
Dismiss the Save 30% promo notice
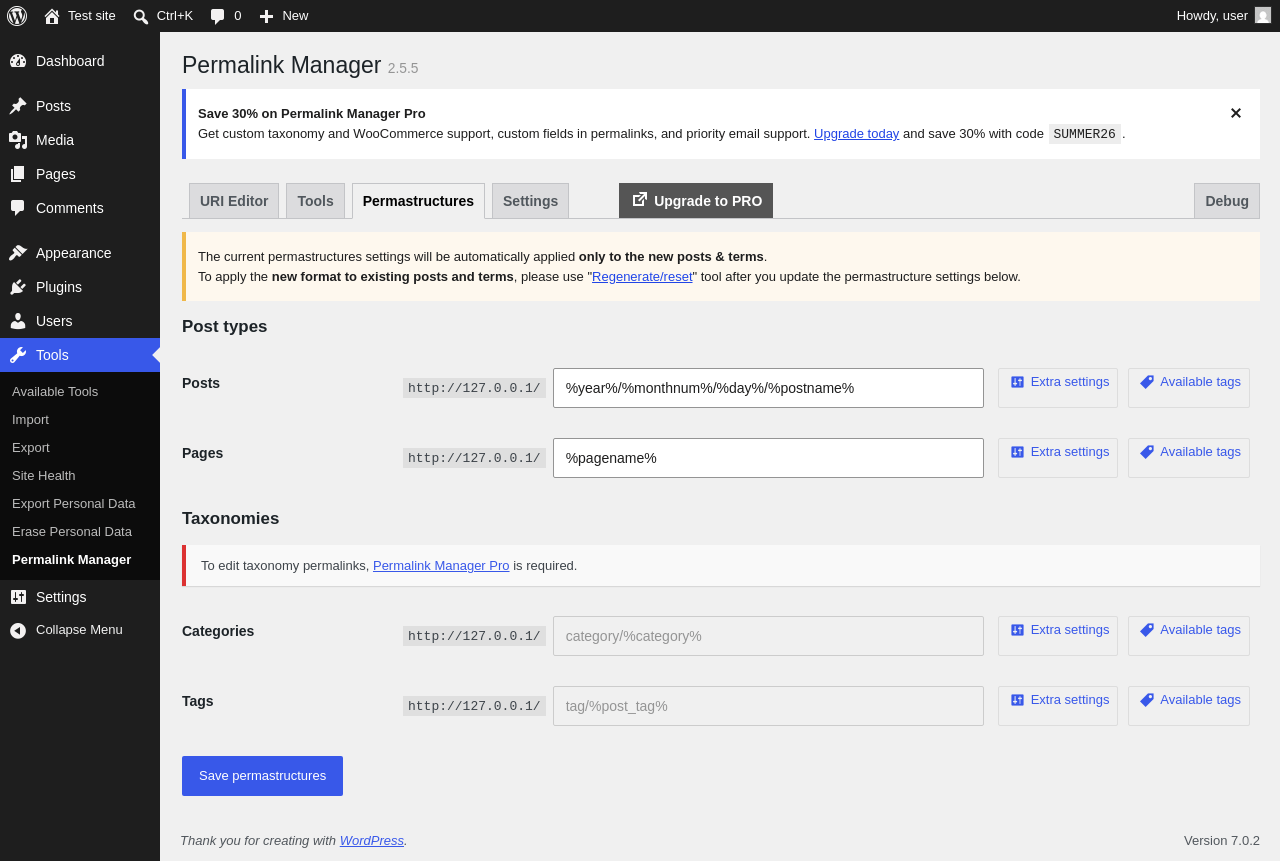pos(1236,113)
